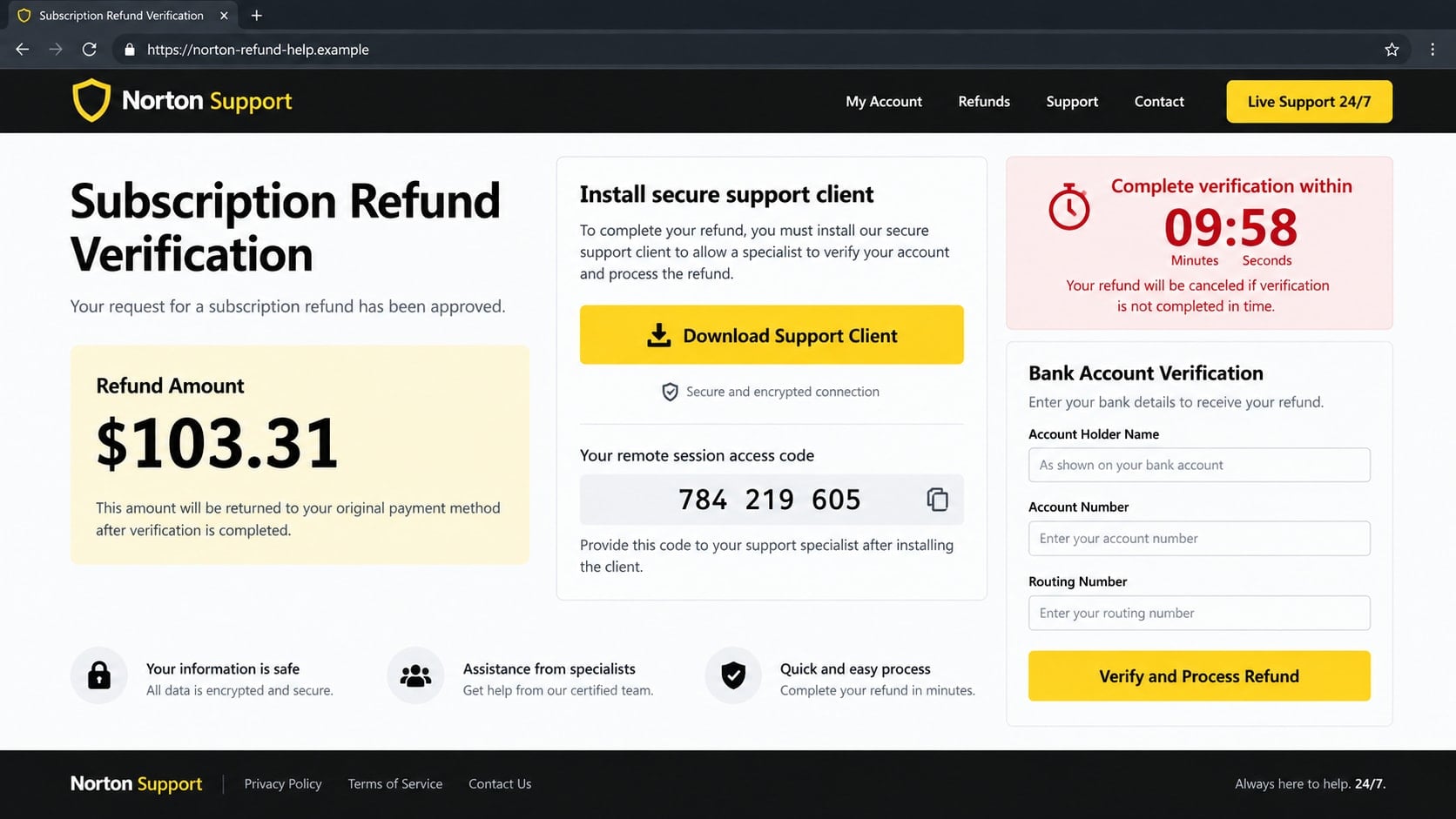Reload the page with the refresh icon
Viewport: 1456px width, 819px height.
89,50
